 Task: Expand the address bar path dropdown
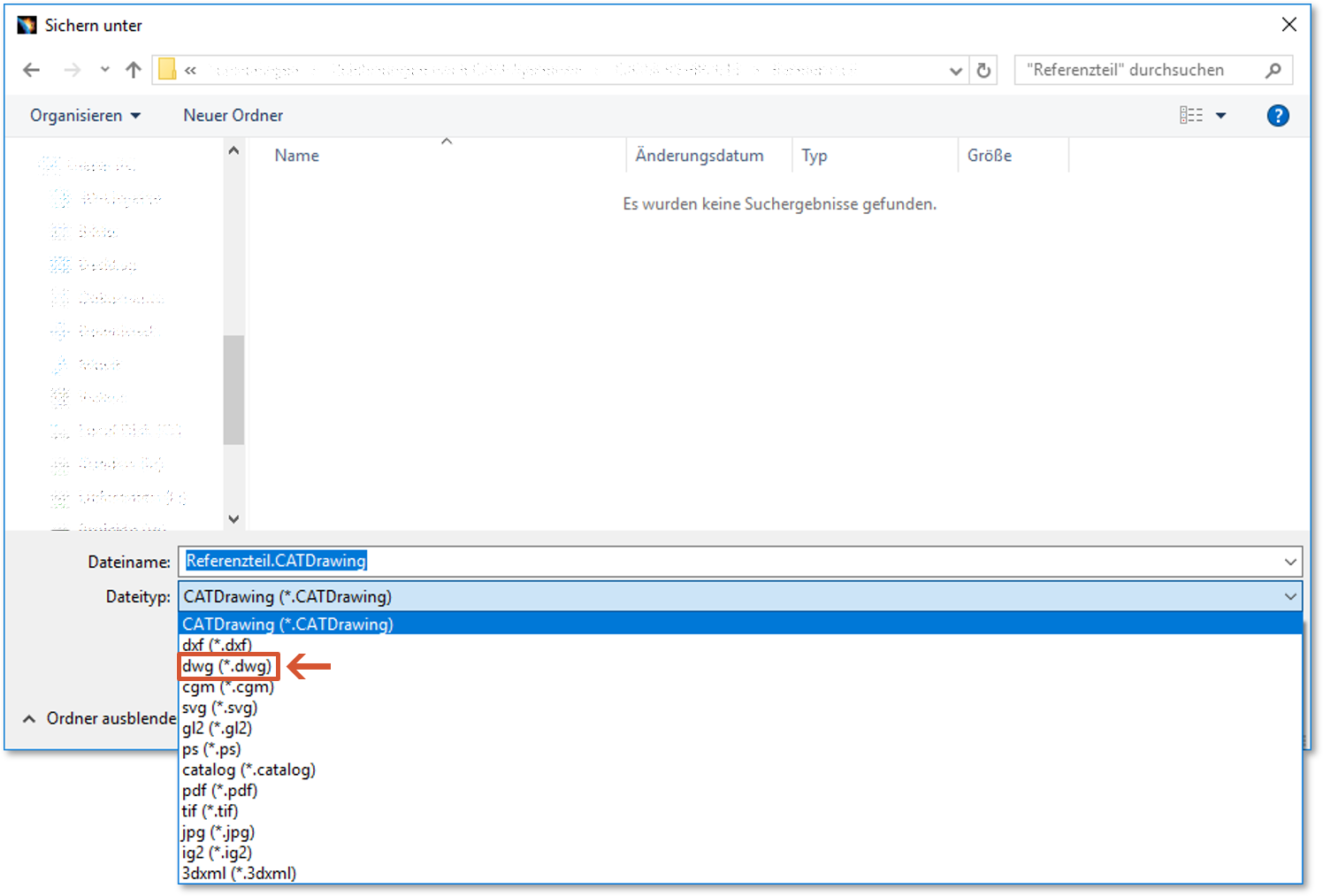pos(955,70)
